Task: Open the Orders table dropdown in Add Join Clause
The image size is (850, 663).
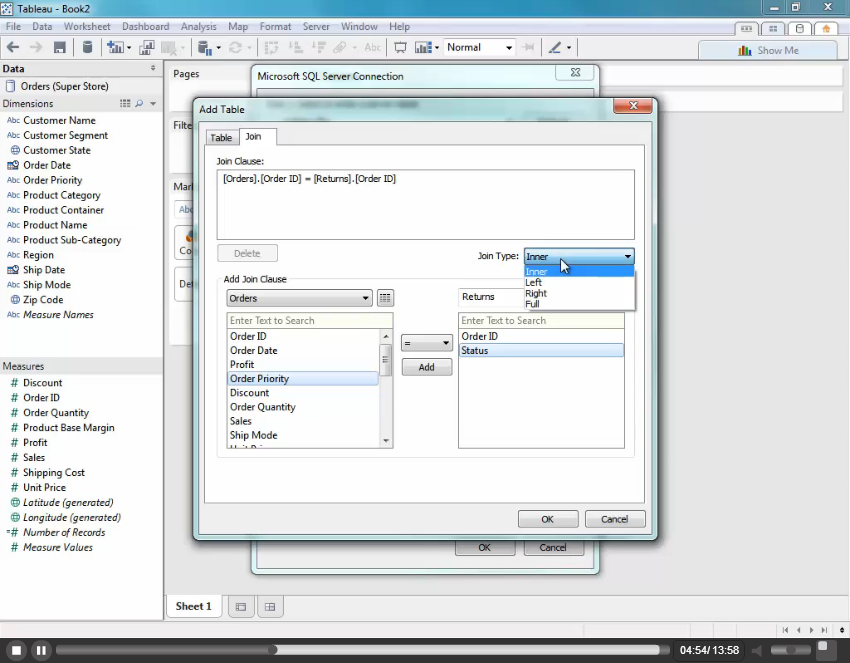Action: click(299, 298)
